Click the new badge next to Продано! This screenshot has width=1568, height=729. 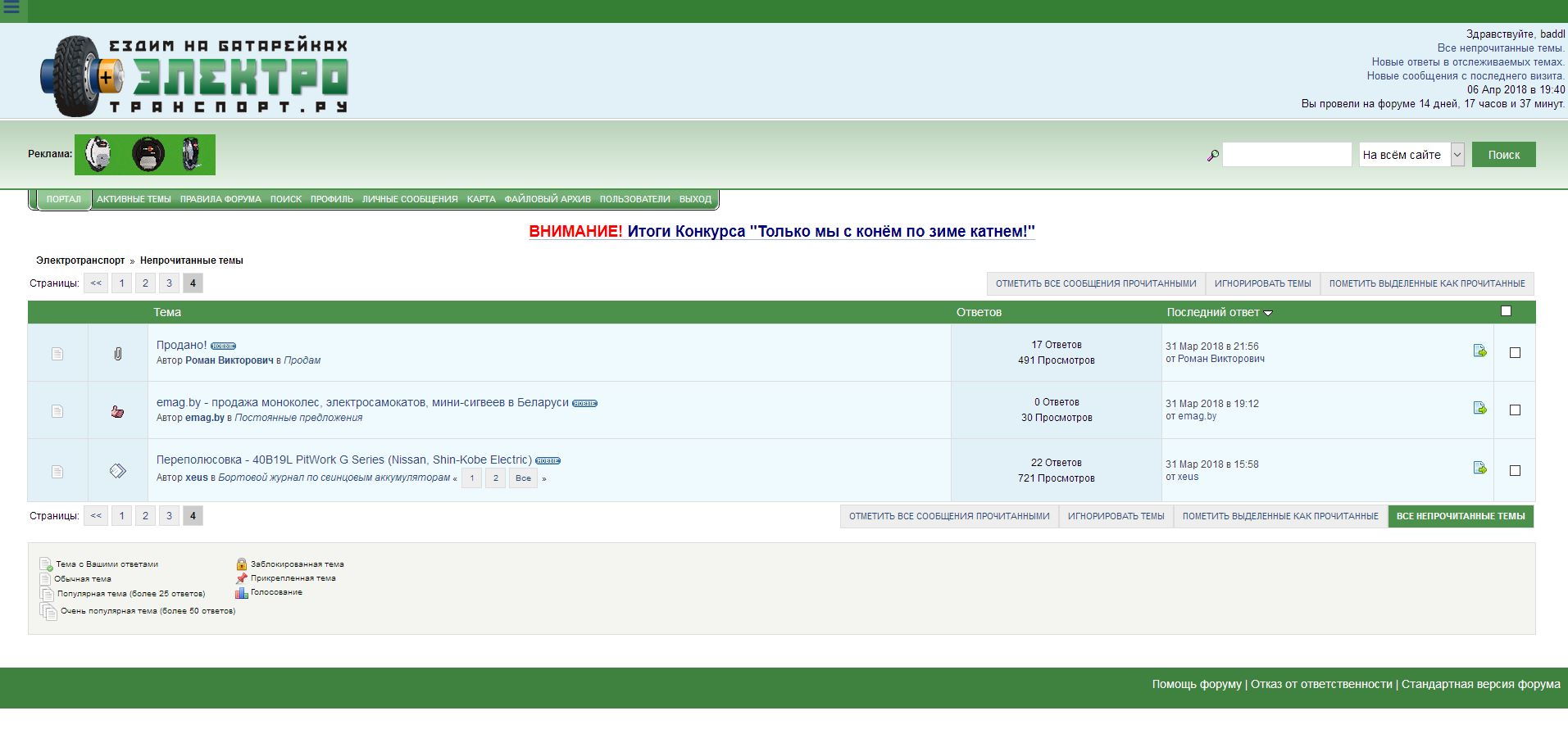(x=223, y=346)
